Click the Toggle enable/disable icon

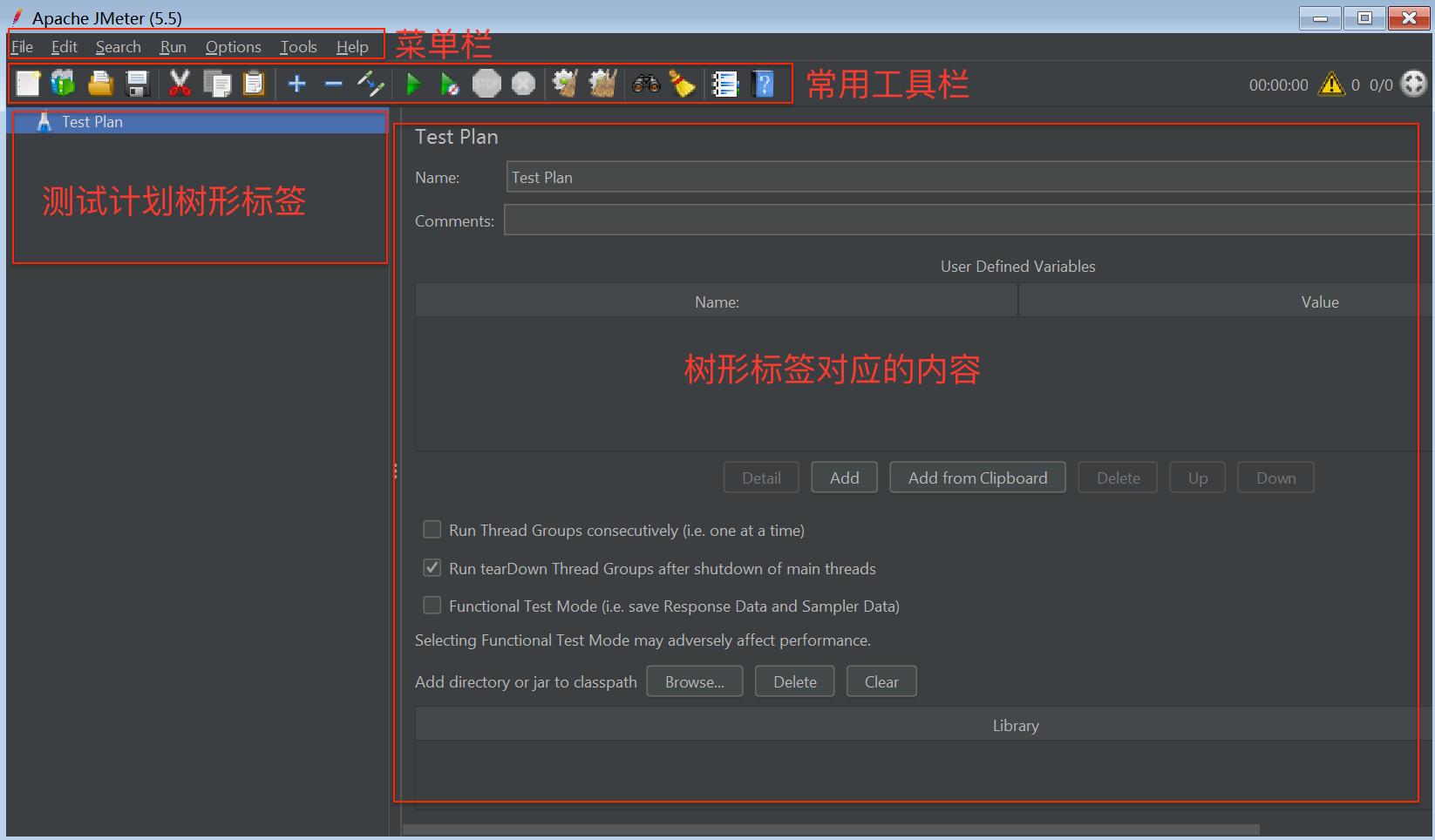[x=371, y=84]
